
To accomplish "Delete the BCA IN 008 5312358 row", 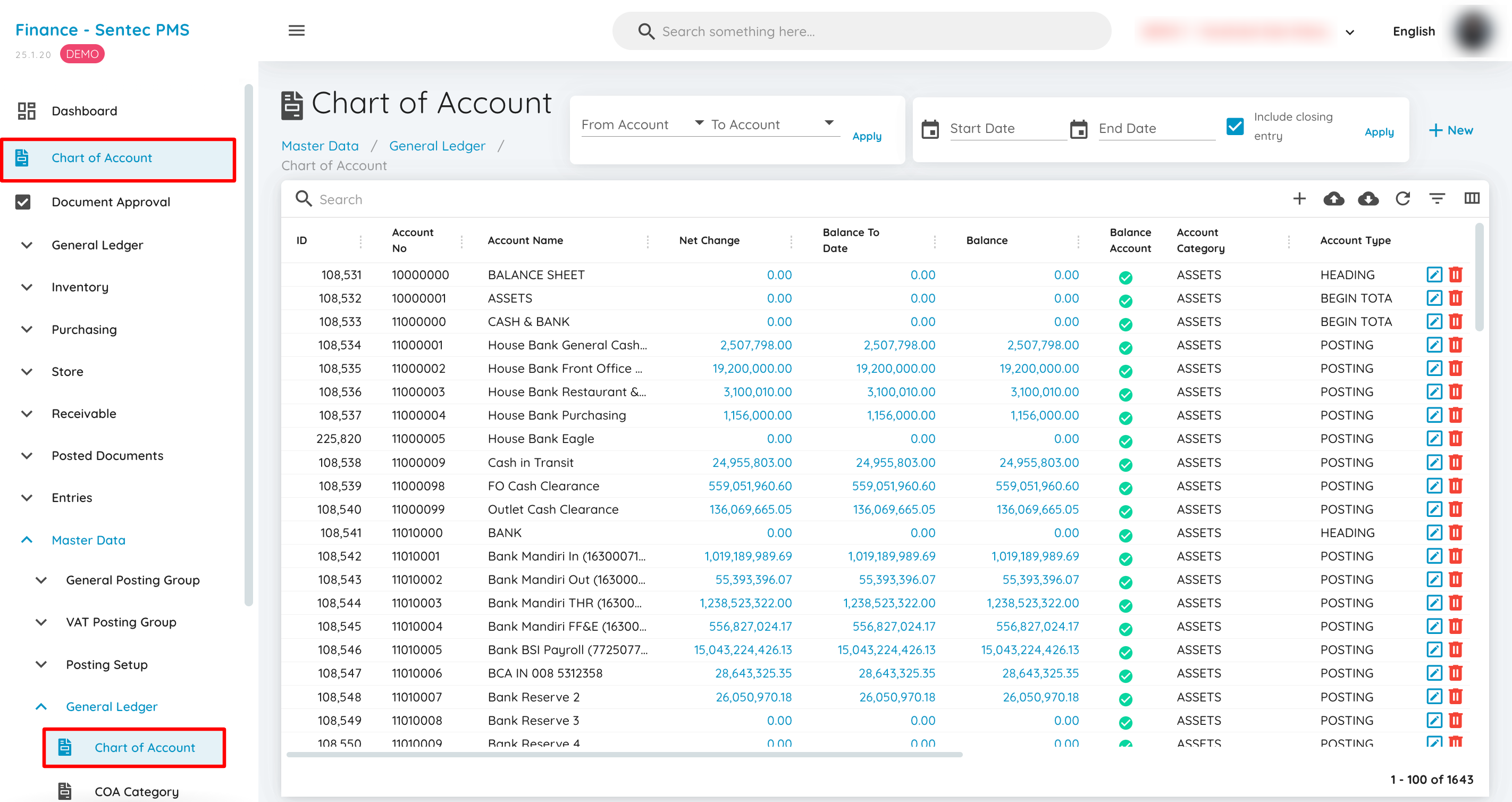I will click(x=1456, y=673).
